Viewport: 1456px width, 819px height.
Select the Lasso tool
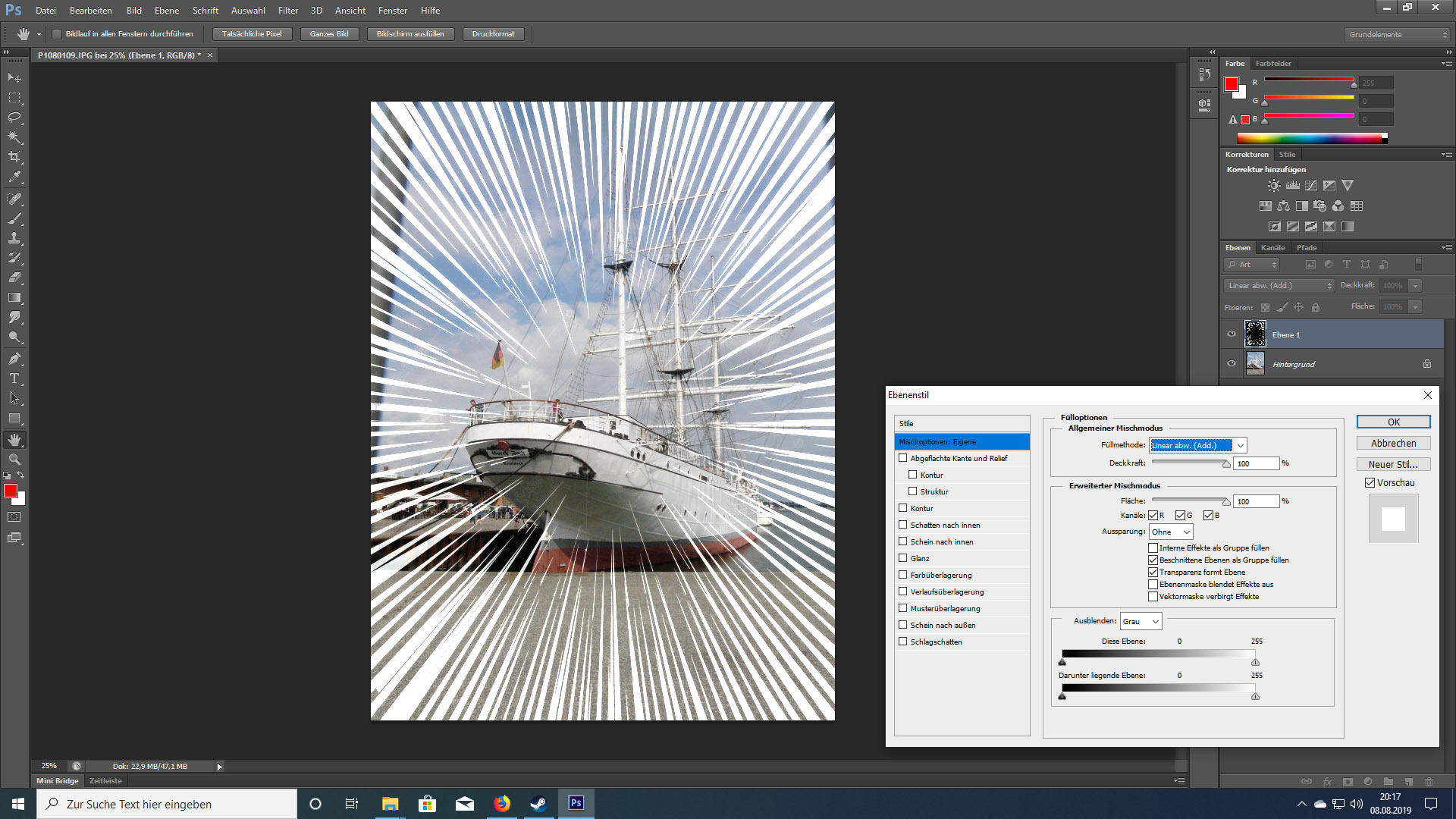[14, 118]
